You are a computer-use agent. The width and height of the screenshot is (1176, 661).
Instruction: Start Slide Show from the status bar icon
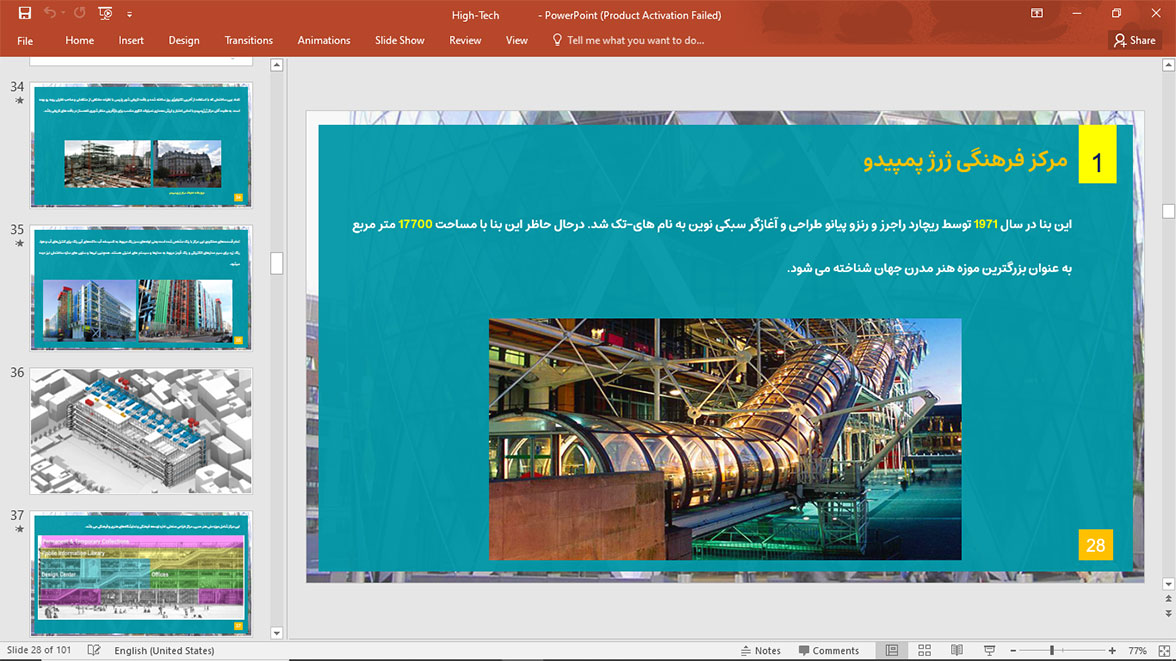click(x=989, y=650)
